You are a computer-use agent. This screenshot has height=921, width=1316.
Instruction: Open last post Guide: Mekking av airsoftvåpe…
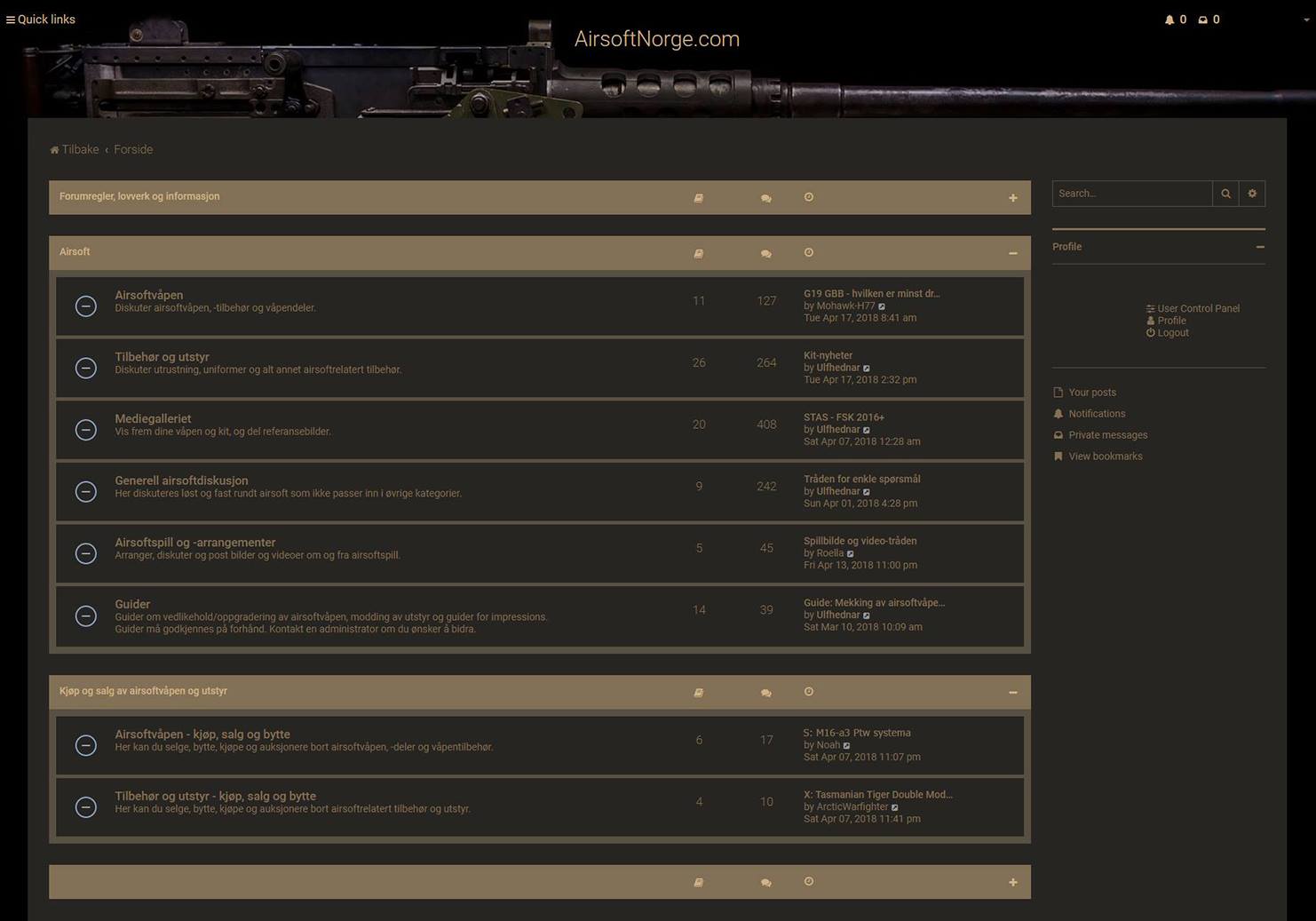point(874,603)
